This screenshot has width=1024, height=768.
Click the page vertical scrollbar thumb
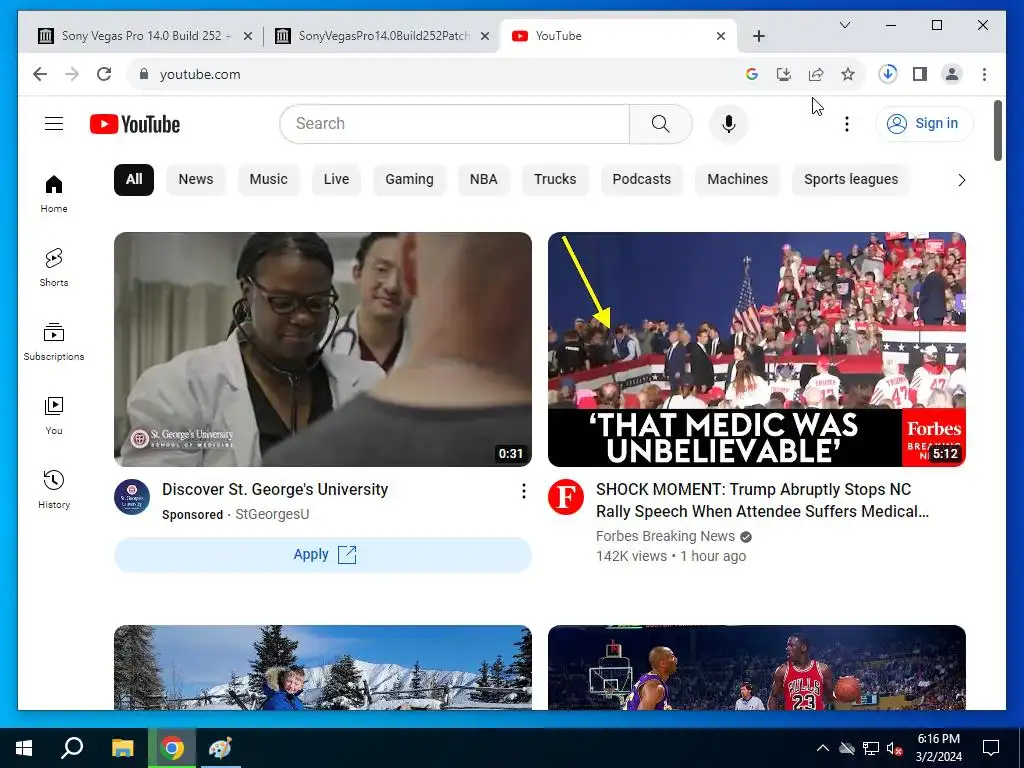[997, 130]
